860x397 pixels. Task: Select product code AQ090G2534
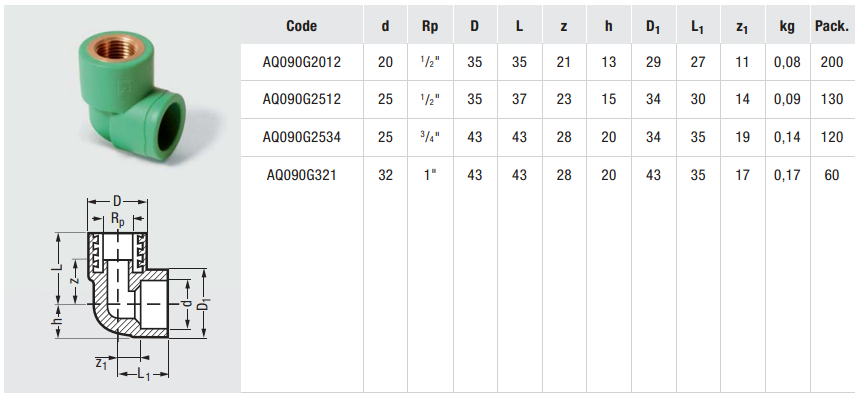pyautogui.click(x=302, y=137)
